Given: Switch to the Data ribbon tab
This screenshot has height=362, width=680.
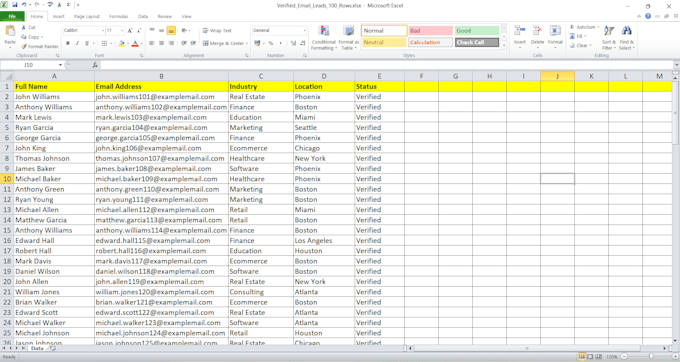Looking at the screenshot, I should (143, 16).
